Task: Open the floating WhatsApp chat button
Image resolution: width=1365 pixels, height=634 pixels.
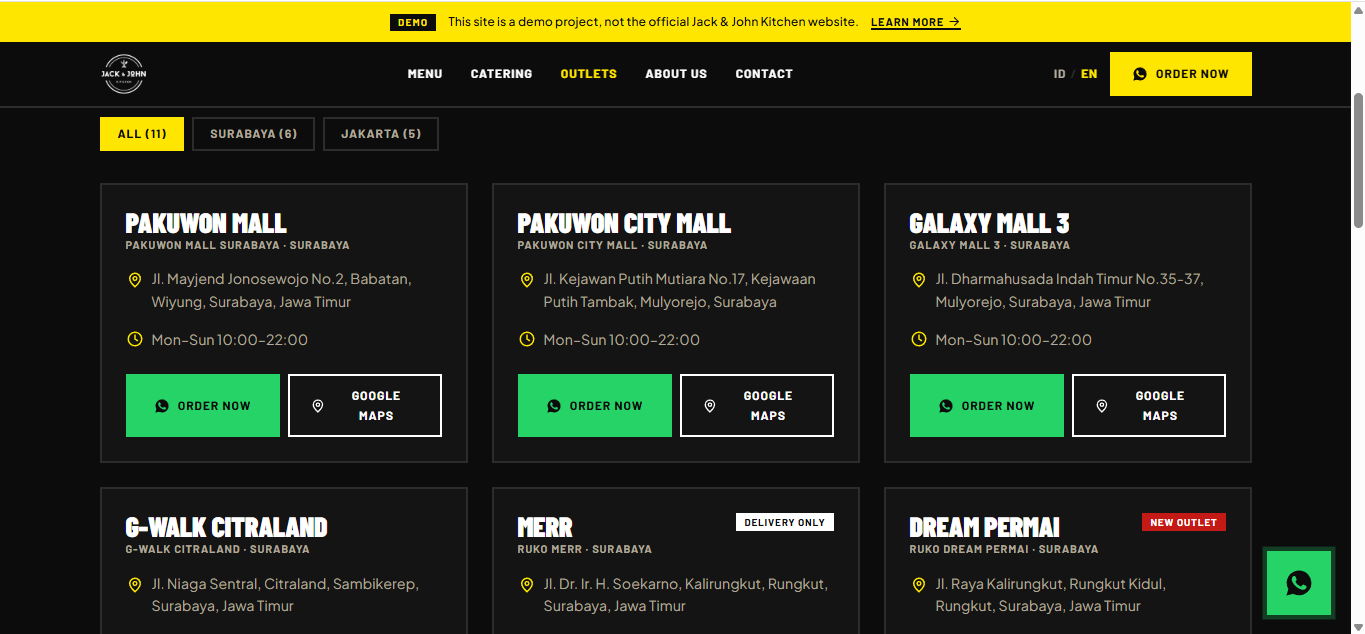Action: [x=1299, y=583]
